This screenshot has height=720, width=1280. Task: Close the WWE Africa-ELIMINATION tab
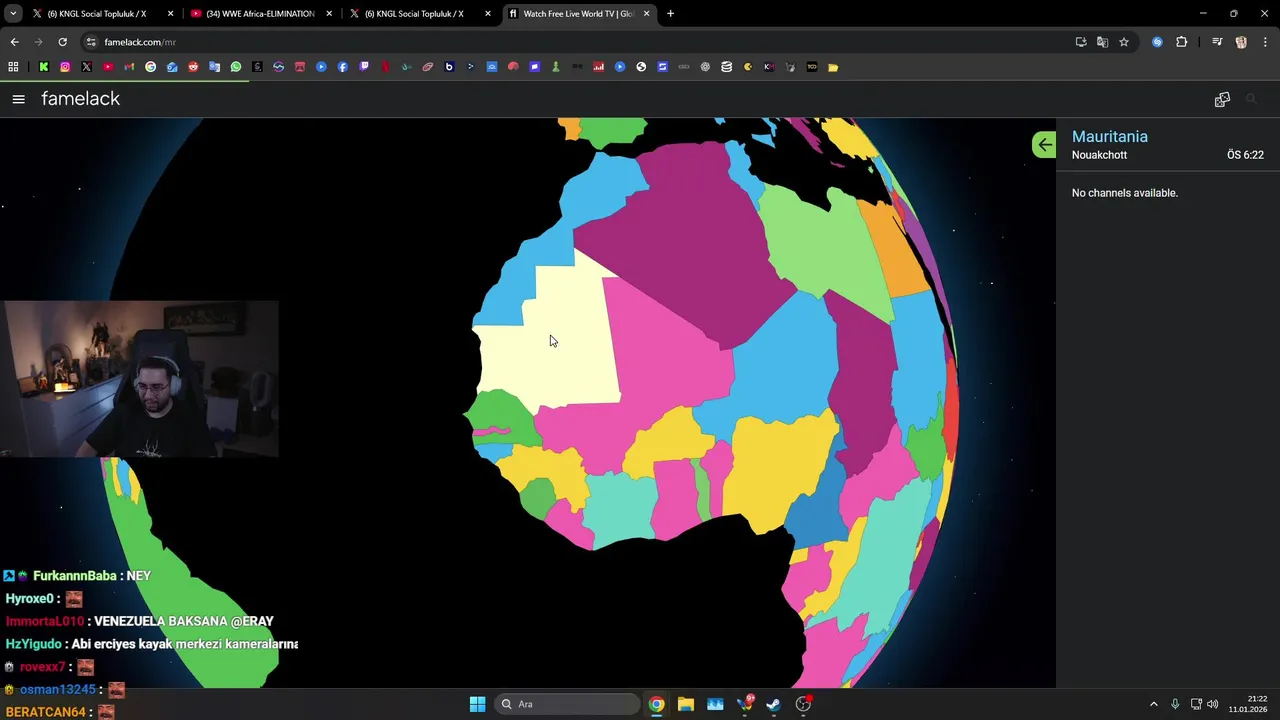[x=329, y=14]
